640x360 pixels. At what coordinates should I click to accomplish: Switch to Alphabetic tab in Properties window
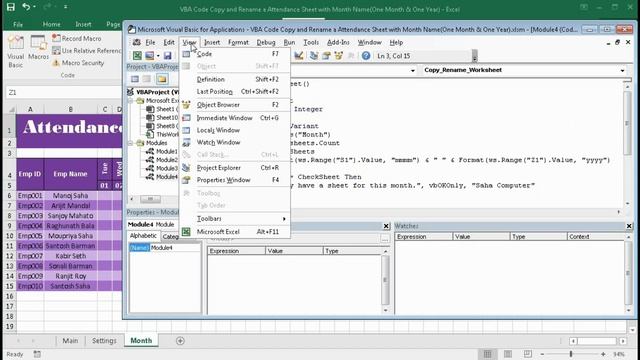pyautogui.click(x=143, y=236)
